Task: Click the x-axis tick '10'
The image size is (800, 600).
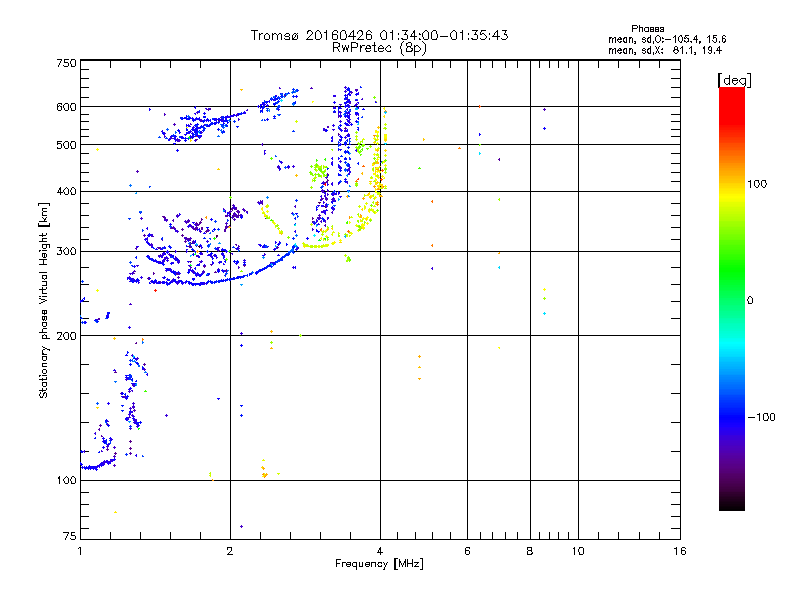Action: click(578, 551)
